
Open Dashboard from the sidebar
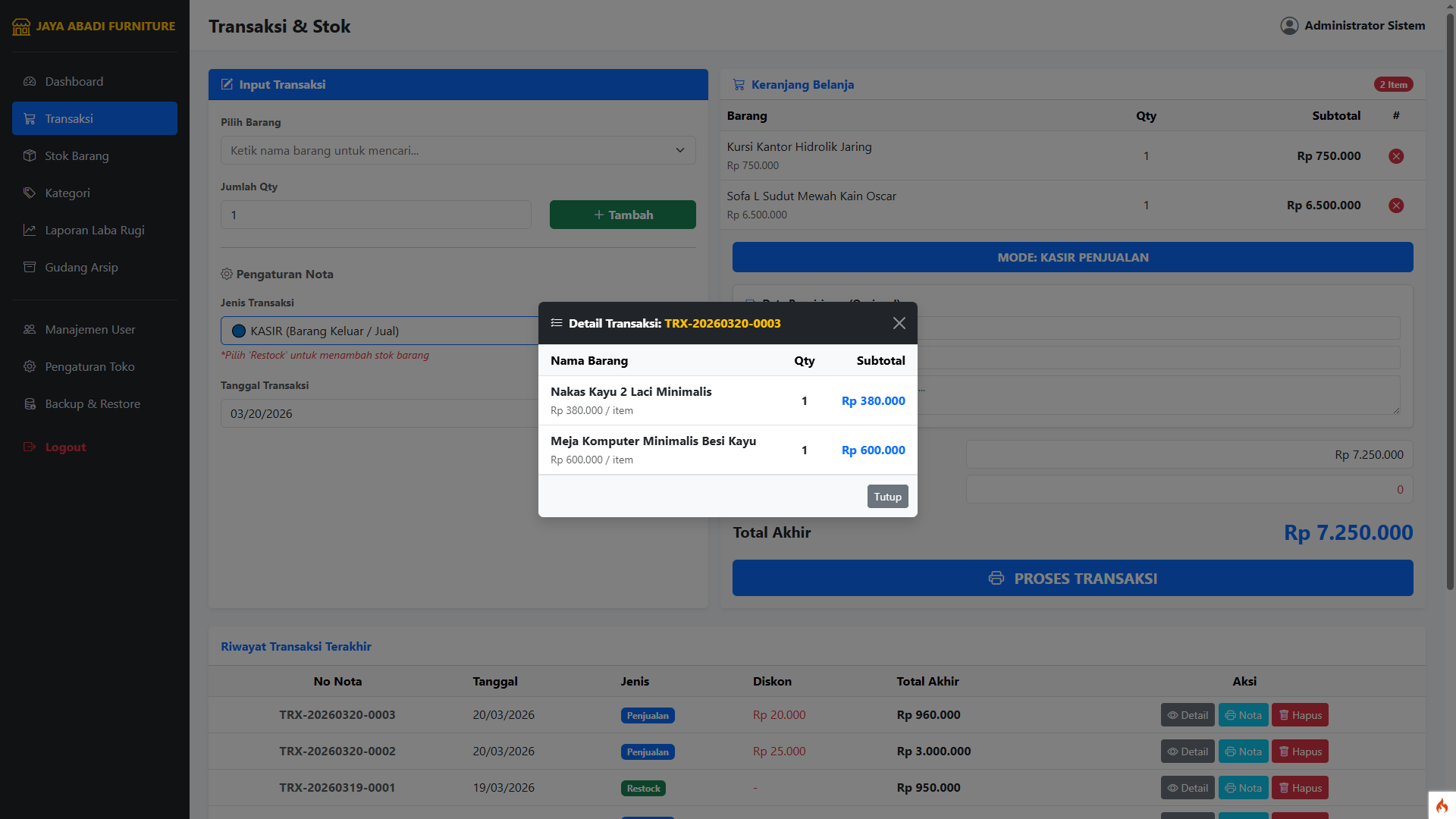click(x=74, y=81)
